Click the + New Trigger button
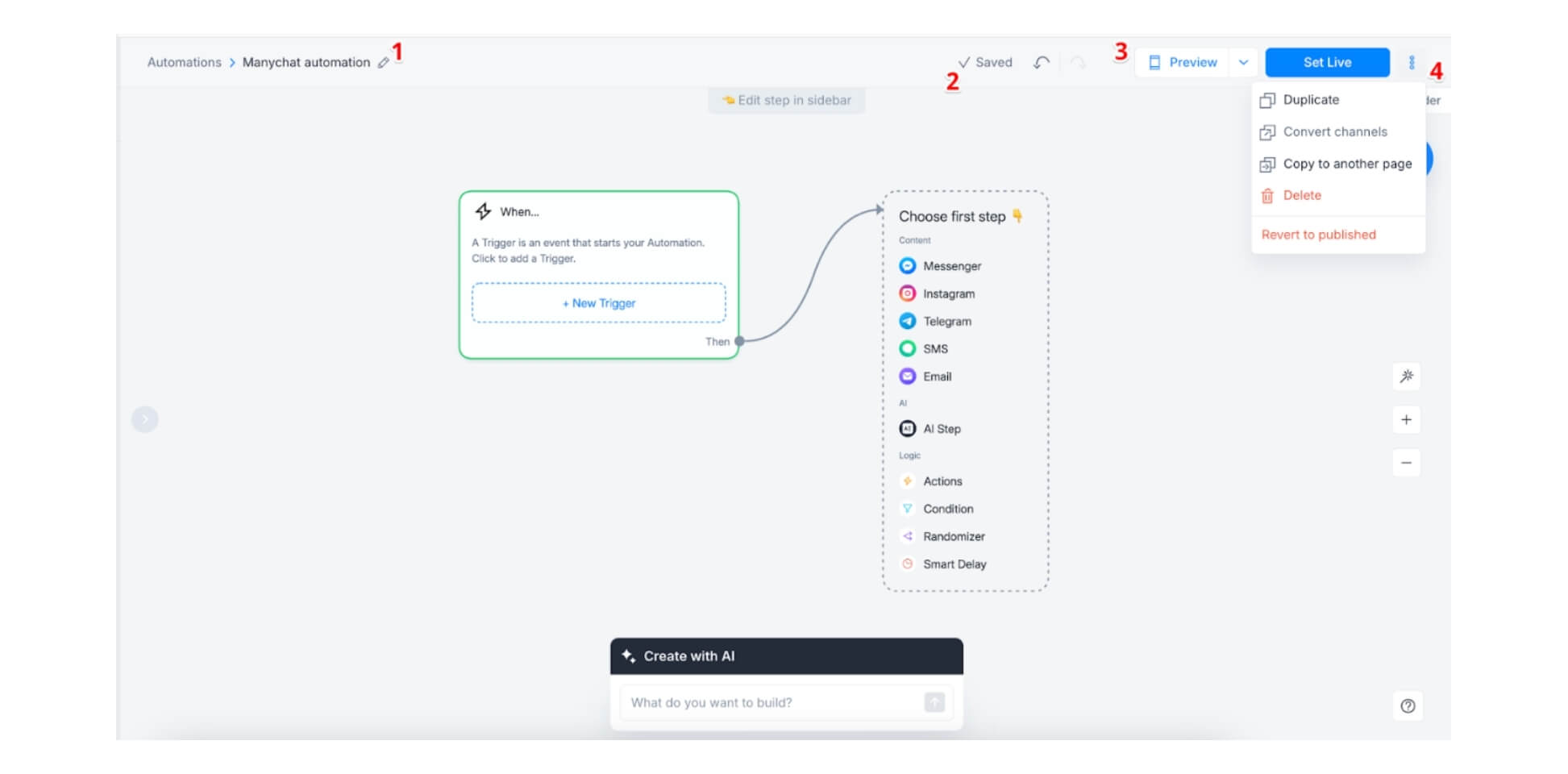This screenshot has height=774, width=1568. coord(598,303)
